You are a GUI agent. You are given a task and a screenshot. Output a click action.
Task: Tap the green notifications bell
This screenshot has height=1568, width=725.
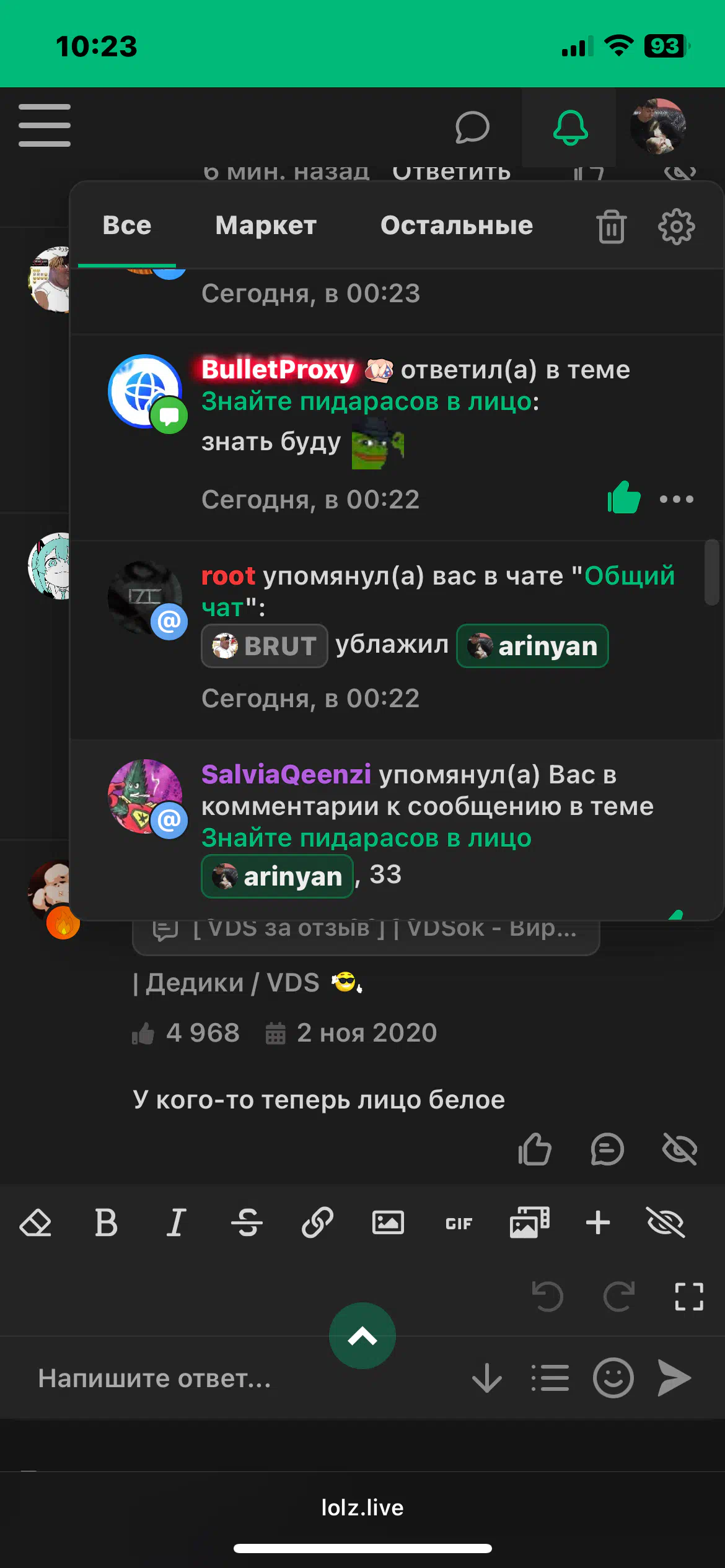[570, 128]
